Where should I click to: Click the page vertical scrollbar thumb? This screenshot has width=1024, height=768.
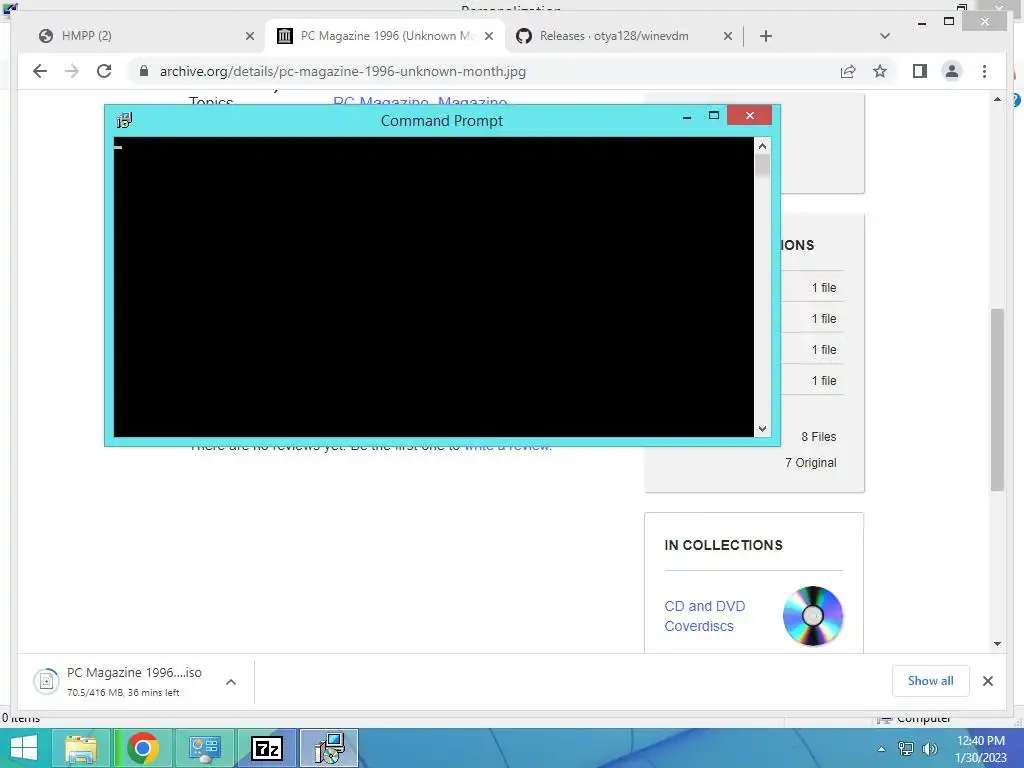(997, 400)
